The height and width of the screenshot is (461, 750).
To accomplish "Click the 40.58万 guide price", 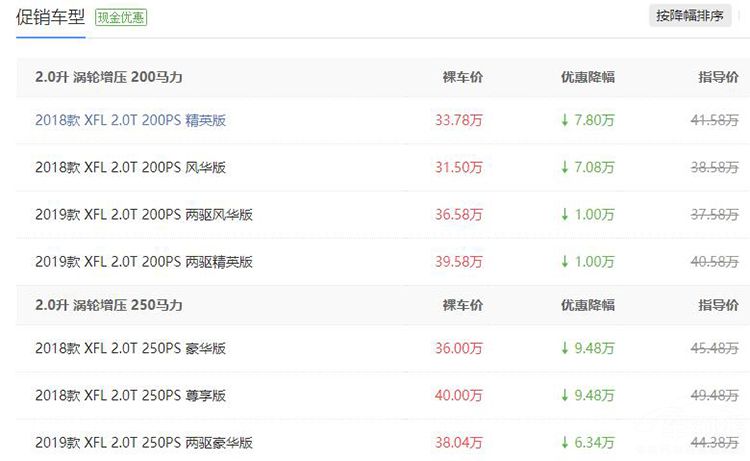I will pos(715,262).
